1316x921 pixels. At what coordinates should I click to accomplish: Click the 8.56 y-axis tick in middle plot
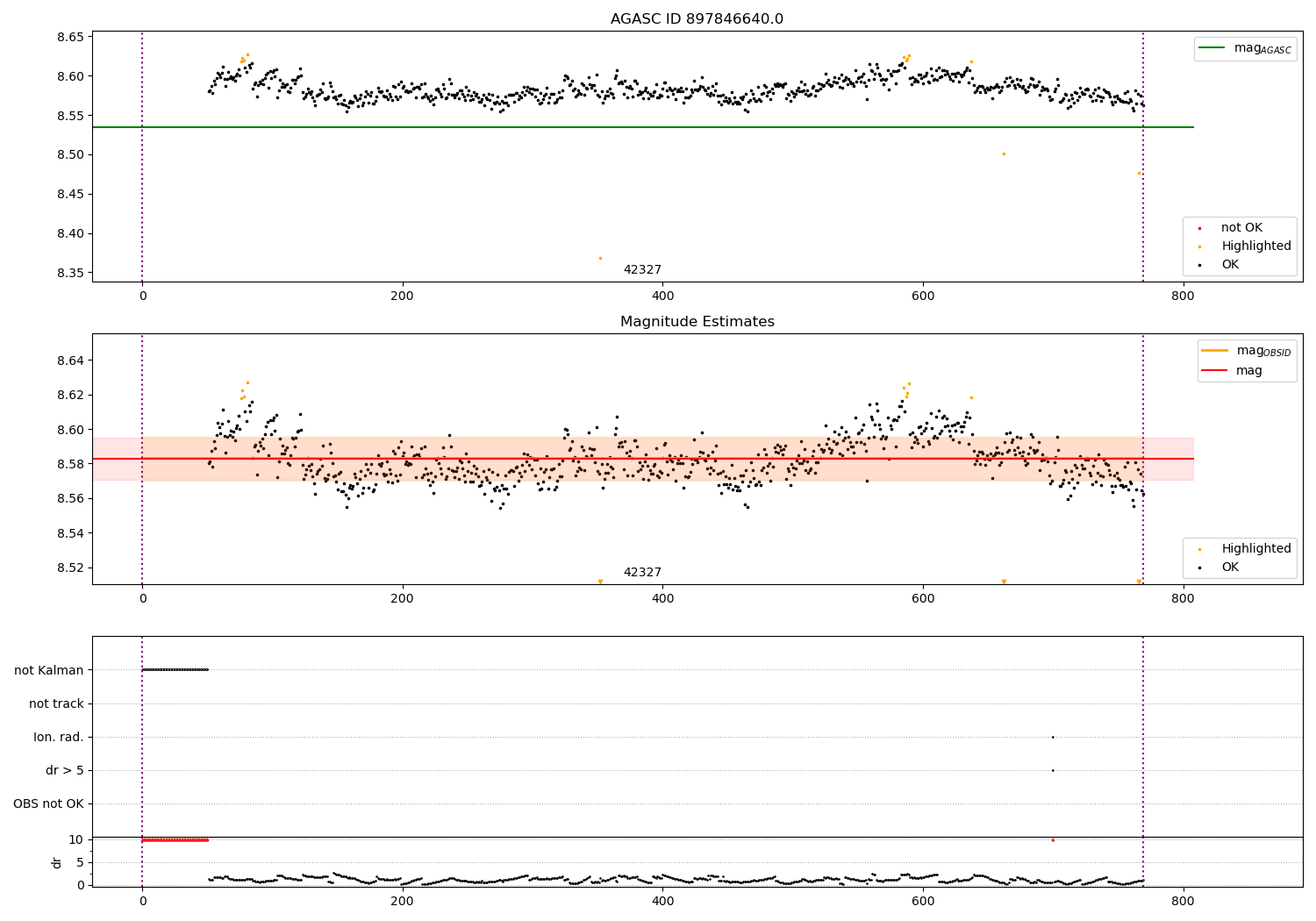coord(70,499)
